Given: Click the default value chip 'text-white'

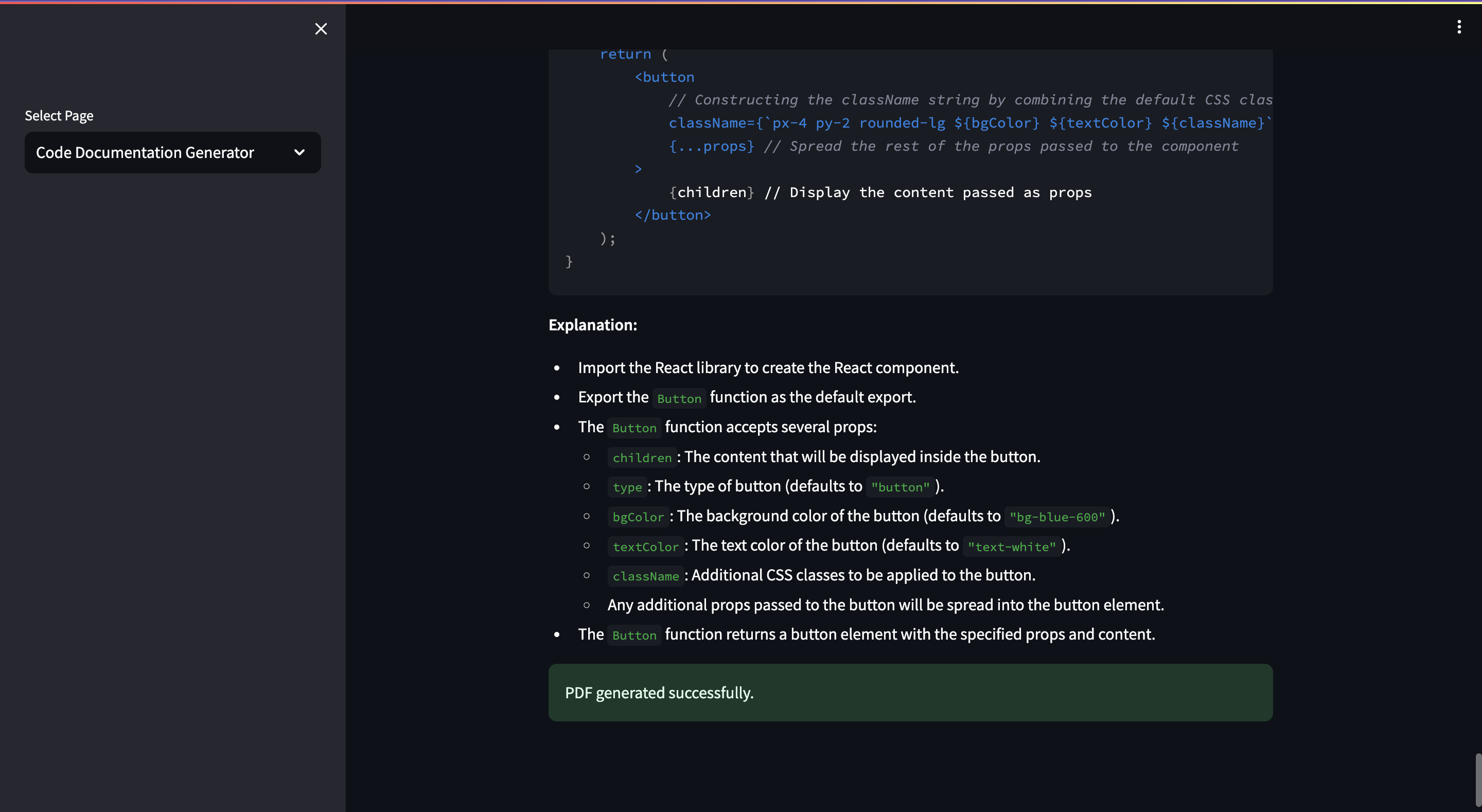Looking at the screenshot, I should pyautogui.click(x=1011, y=546).
